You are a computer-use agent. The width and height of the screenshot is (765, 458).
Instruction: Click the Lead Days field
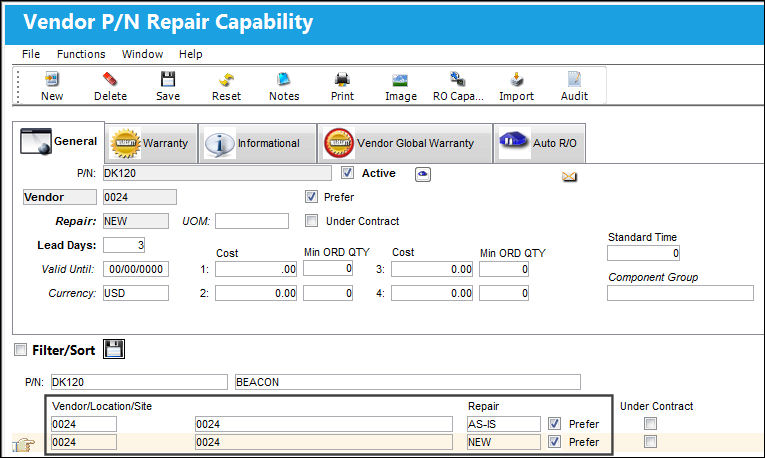click(124, 245)
